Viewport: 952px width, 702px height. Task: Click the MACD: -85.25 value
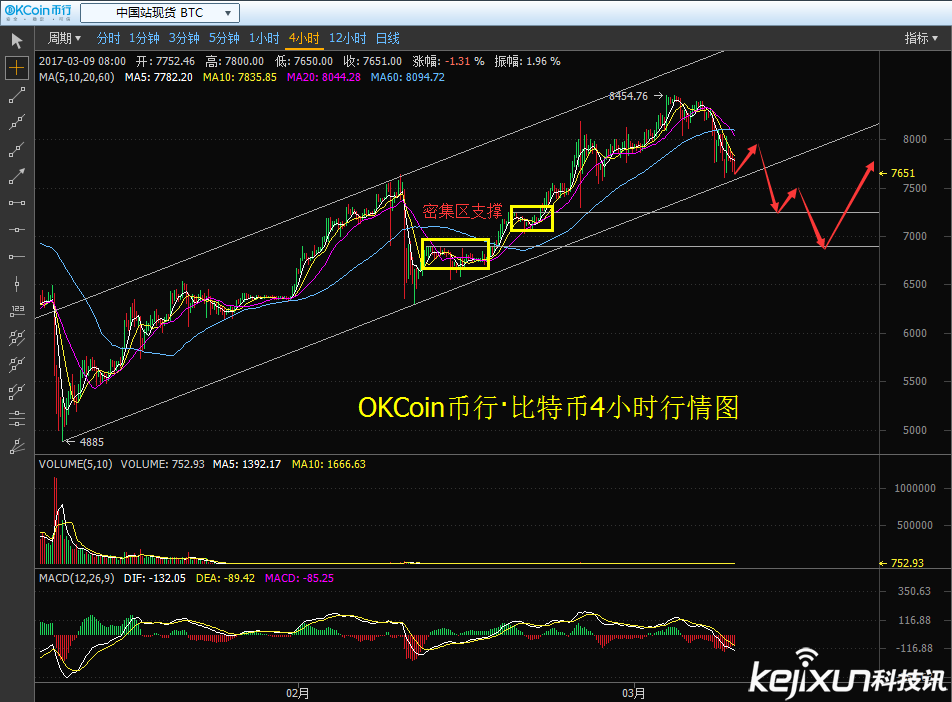(x=299, y=578)
